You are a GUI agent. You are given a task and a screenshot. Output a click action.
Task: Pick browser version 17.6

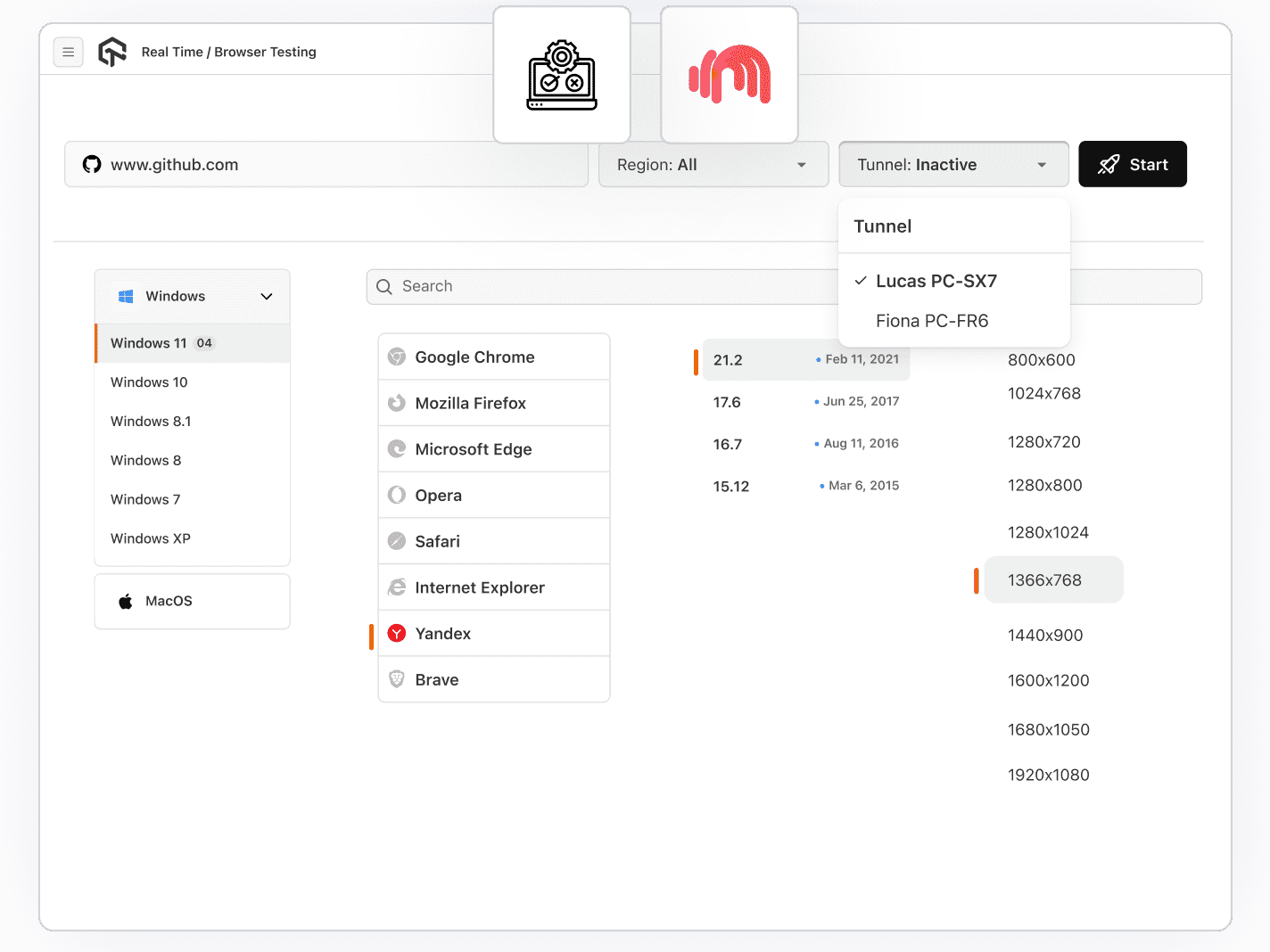pos(727,403)
